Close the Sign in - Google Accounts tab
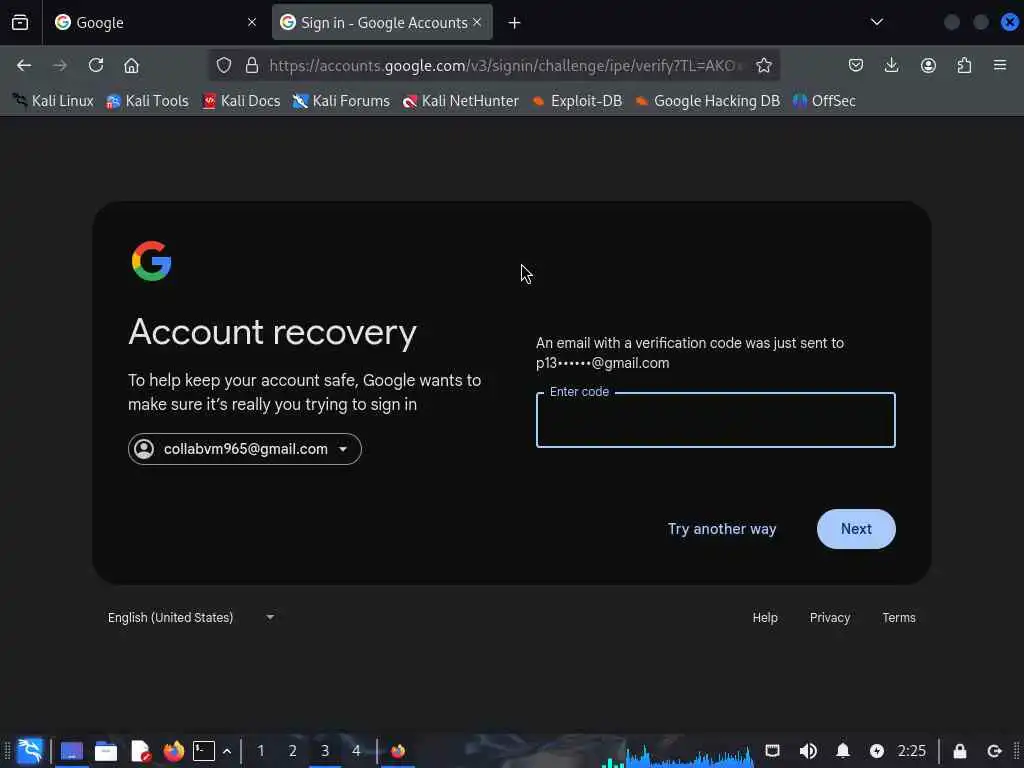This screenshot has height=768, width=1024. tap(477, 22)
